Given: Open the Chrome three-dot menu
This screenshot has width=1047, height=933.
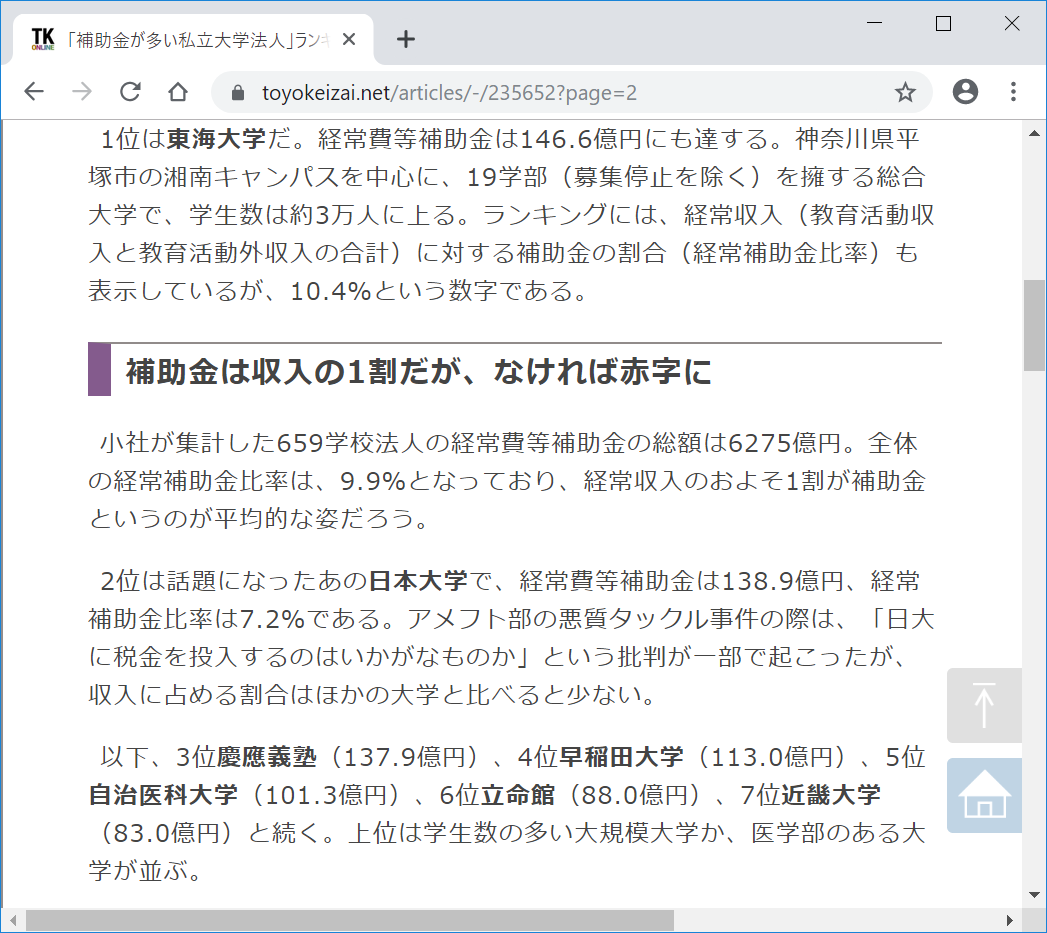Looking at the screenshot, I should pyautogui.click(x=1013, y=91).
